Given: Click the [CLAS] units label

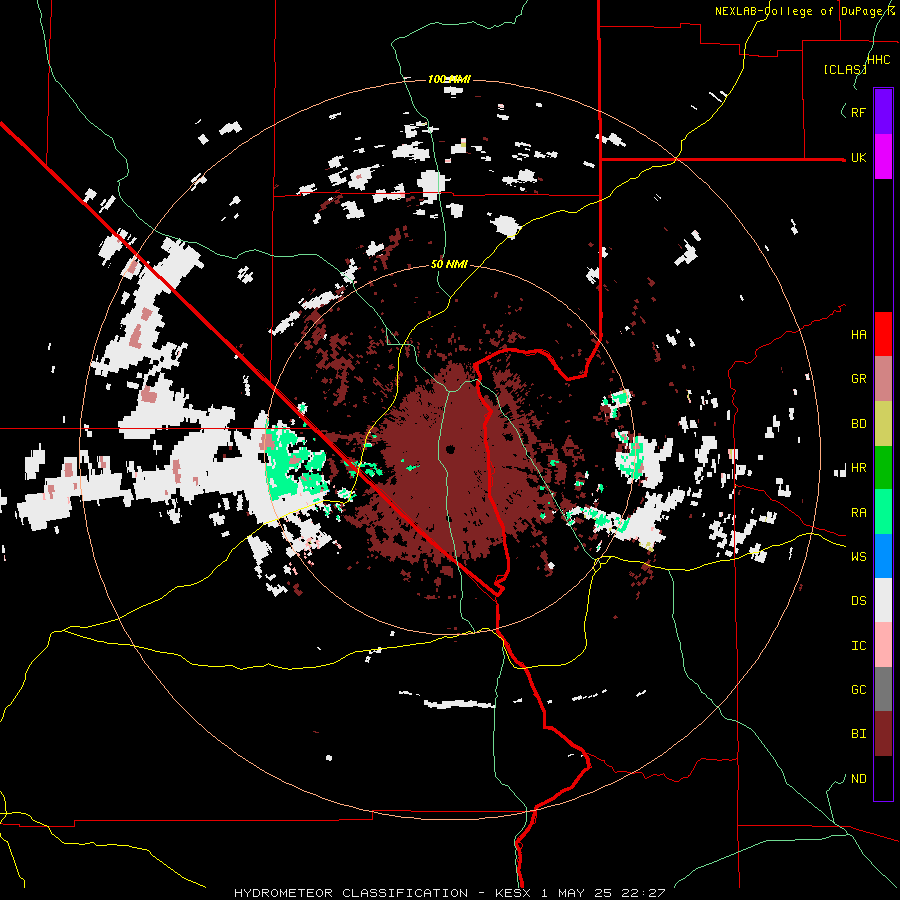Looking at the screenshot, I should click(x=845, y=69).
